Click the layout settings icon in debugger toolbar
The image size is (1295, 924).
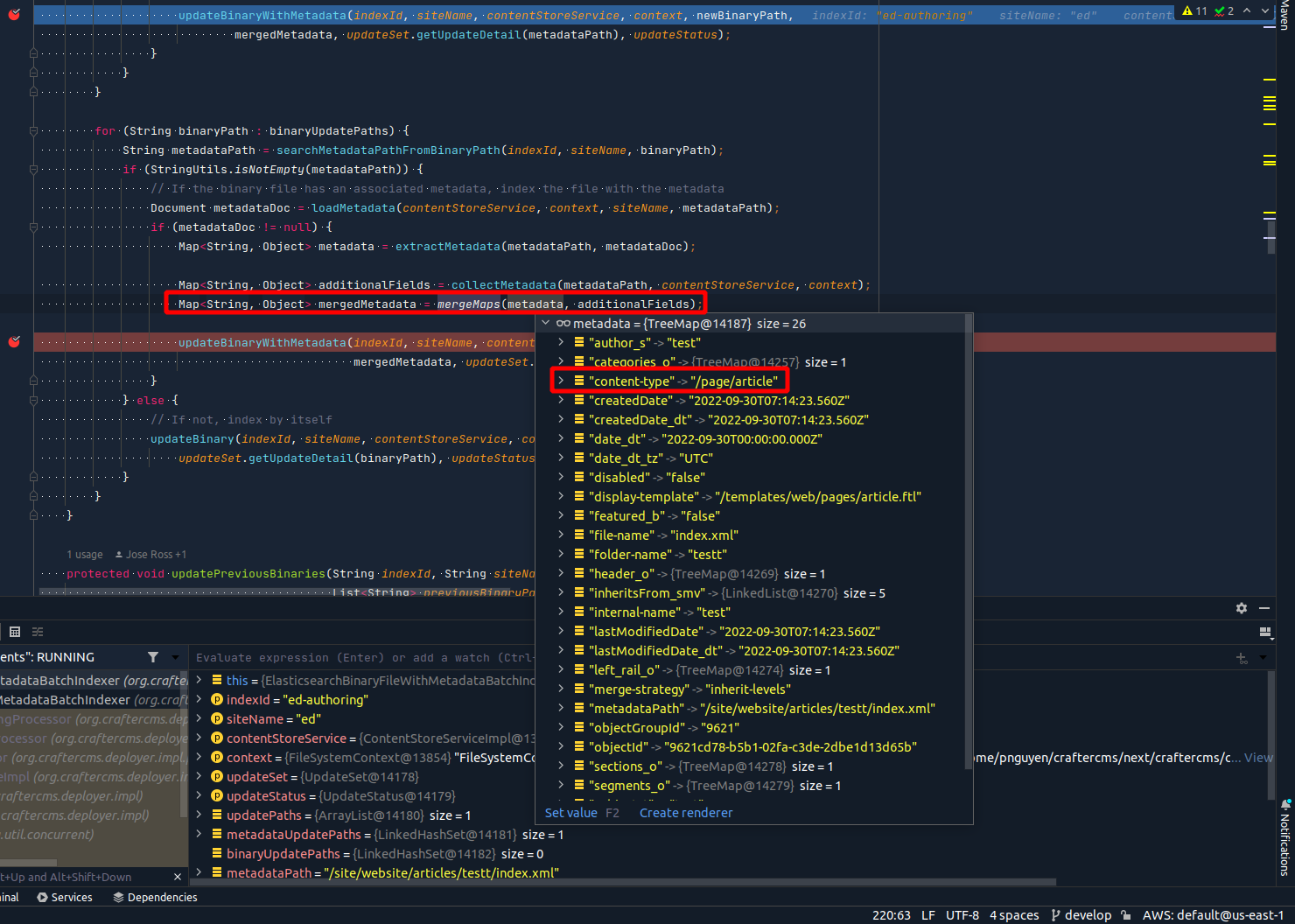coord(1265,631)
